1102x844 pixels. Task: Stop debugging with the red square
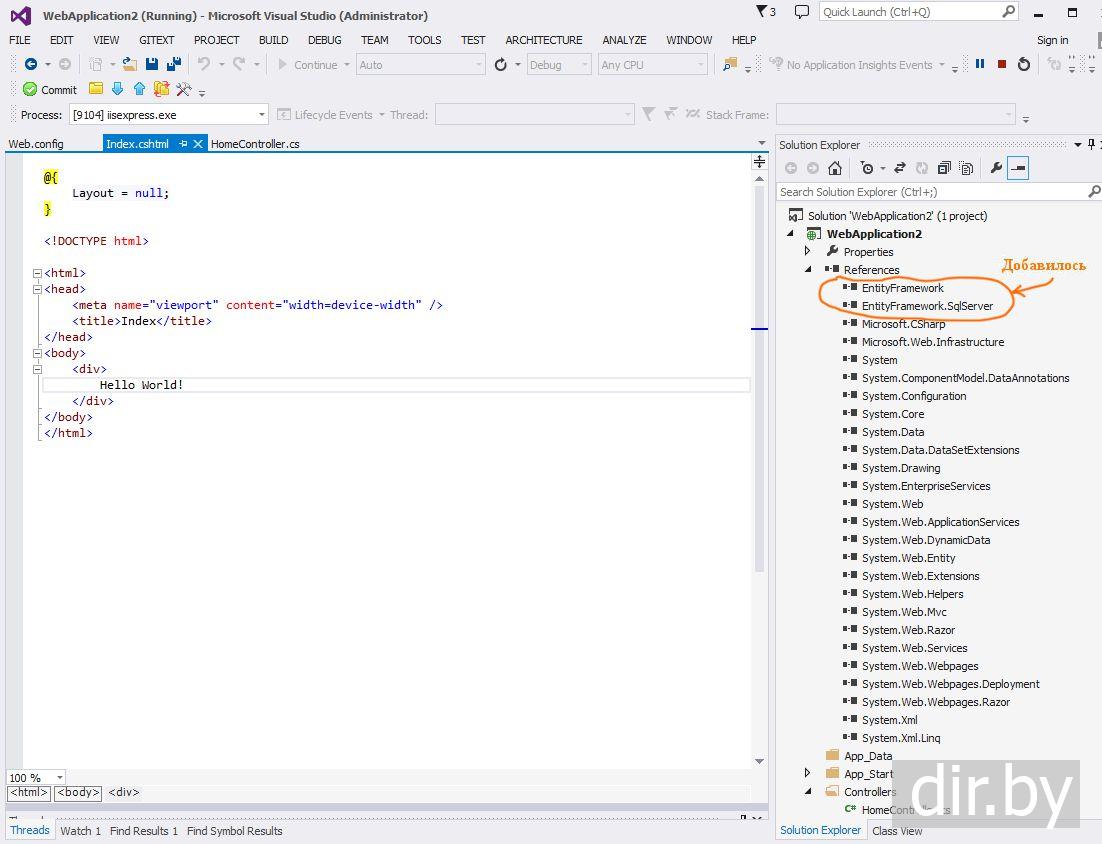tap(1002, 64)
